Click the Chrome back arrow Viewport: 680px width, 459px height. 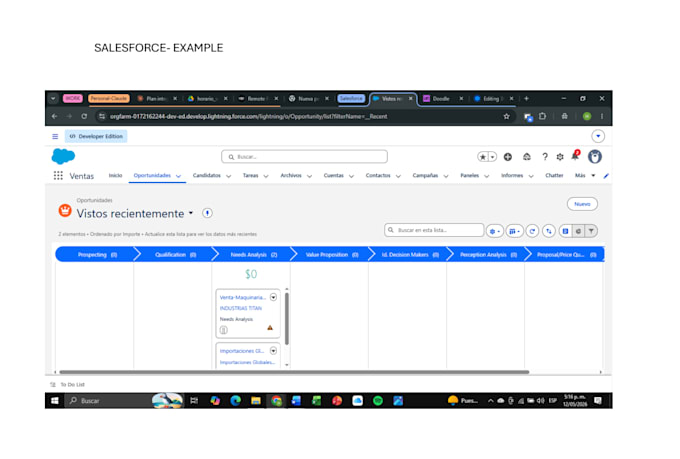click(54, 116)
